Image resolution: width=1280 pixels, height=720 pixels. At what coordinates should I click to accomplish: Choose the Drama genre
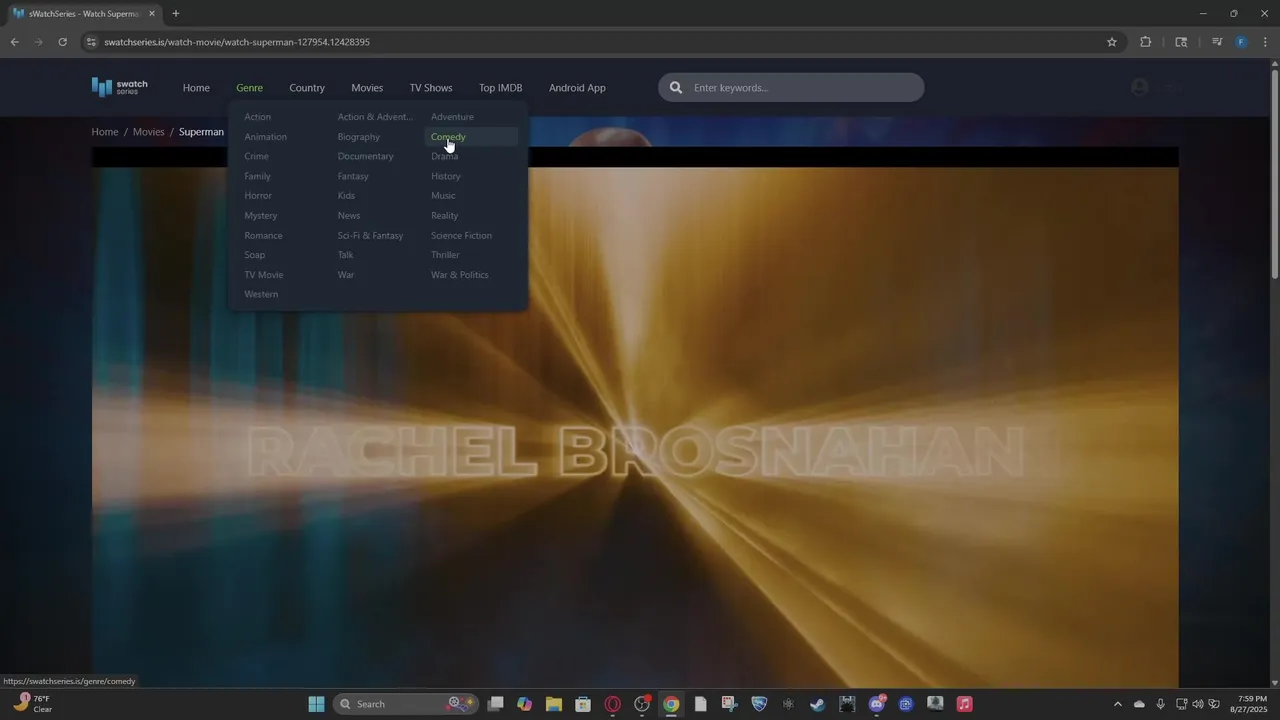pos(444,156)
